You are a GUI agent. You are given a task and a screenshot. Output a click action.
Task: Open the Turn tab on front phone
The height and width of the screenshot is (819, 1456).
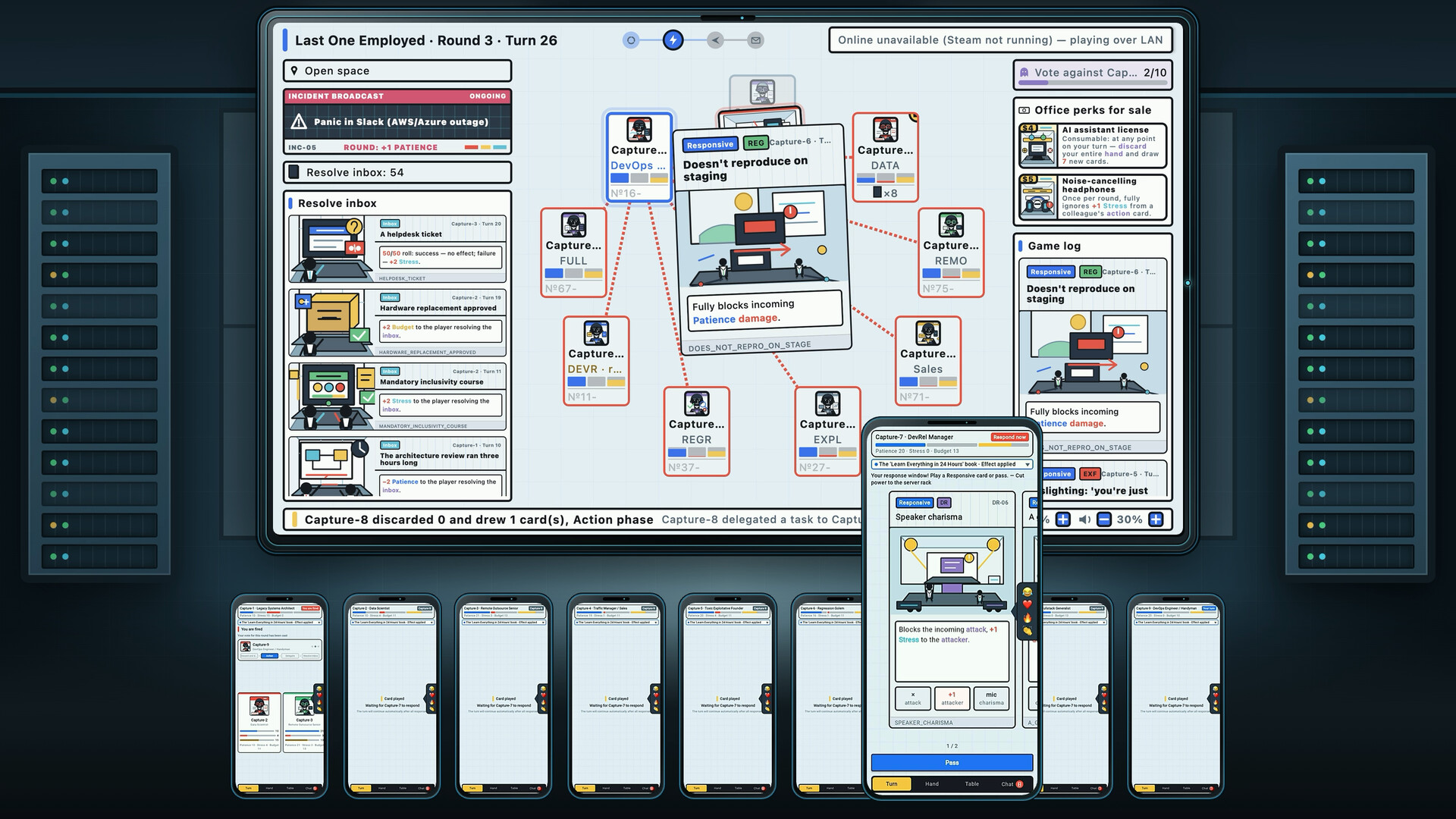892,783
